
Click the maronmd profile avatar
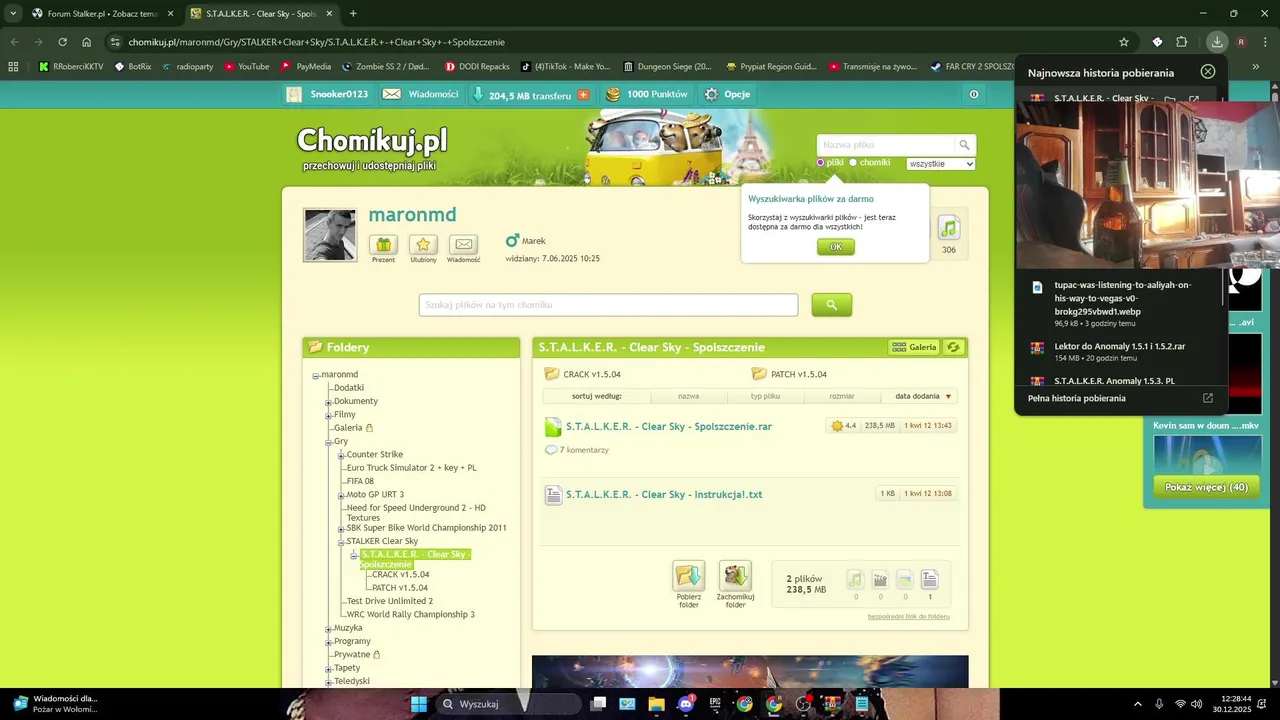[x=330, y=235]
